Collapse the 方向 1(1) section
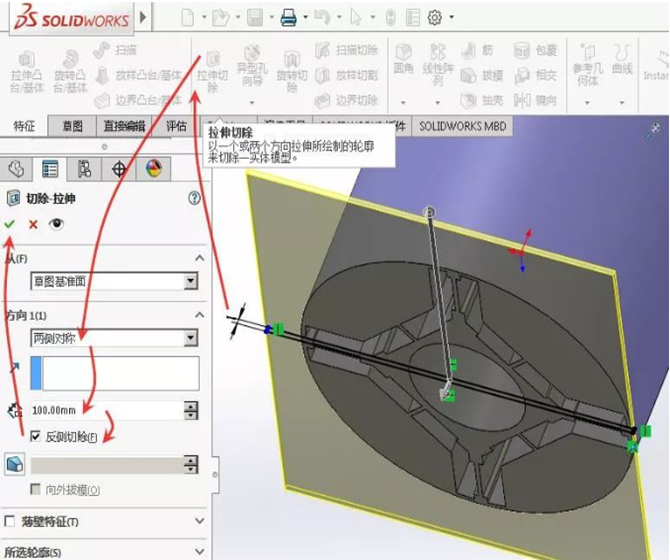The height and width of the screenshot is (560, 670). (200, 315)
